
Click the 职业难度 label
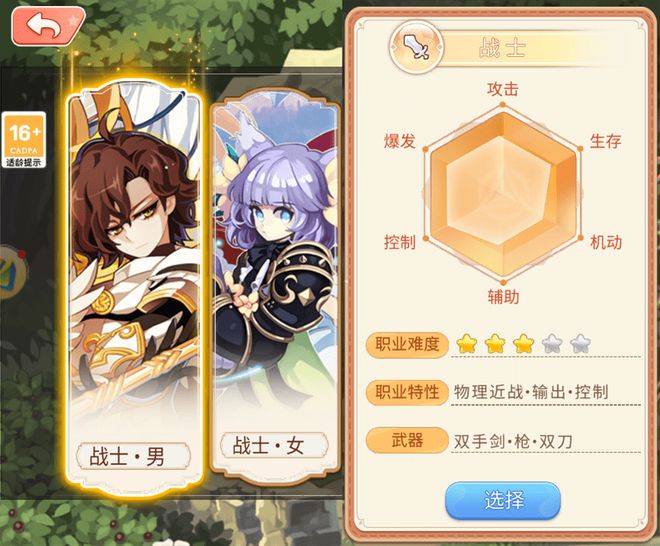(x=407, y=344)
